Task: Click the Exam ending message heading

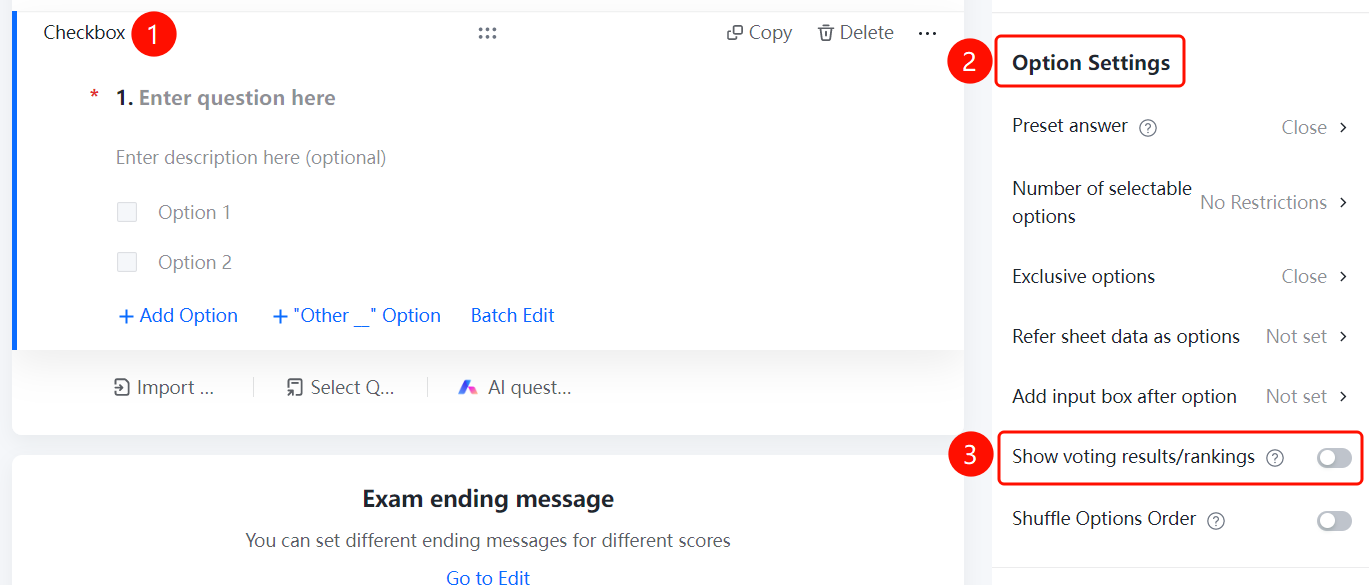Action: click(x=488, y=498)
